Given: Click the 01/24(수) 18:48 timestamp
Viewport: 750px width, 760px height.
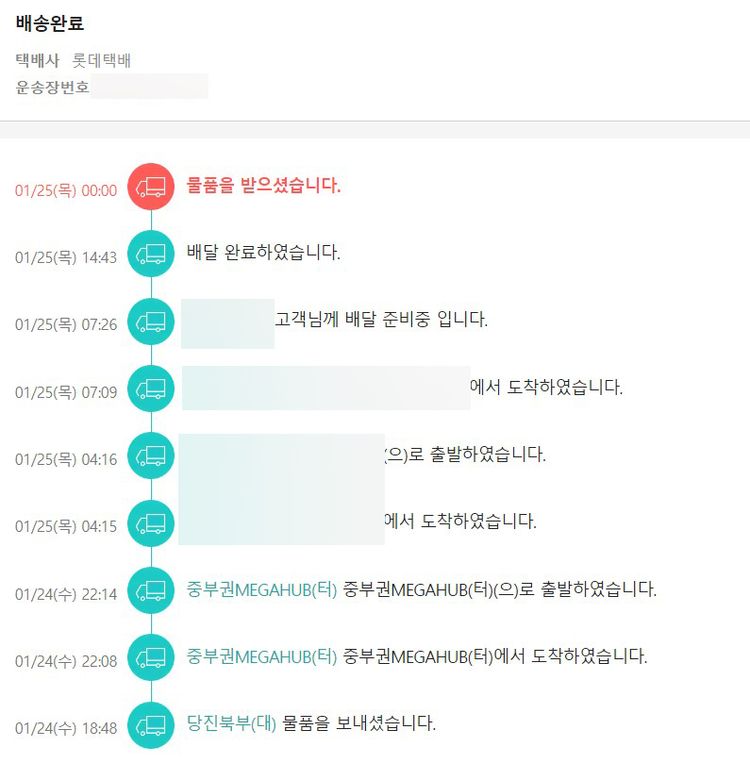Looking at the screenshot, I should point(66,729).
